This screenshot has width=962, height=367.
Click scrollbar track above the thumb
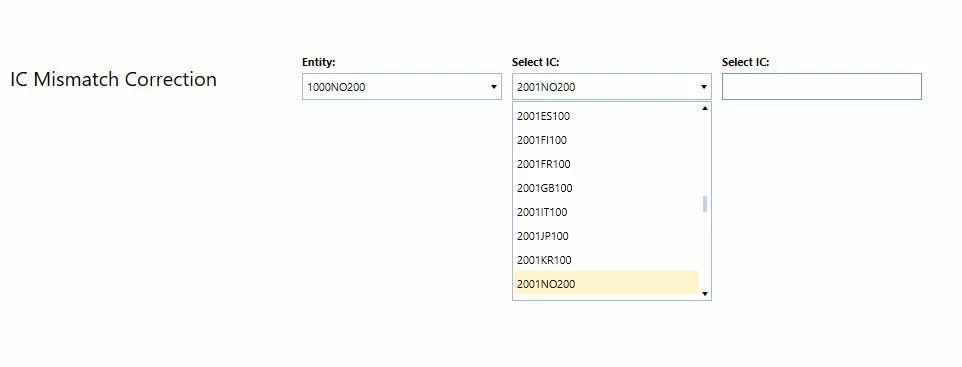pyautogui.click(x=704, y=154)
